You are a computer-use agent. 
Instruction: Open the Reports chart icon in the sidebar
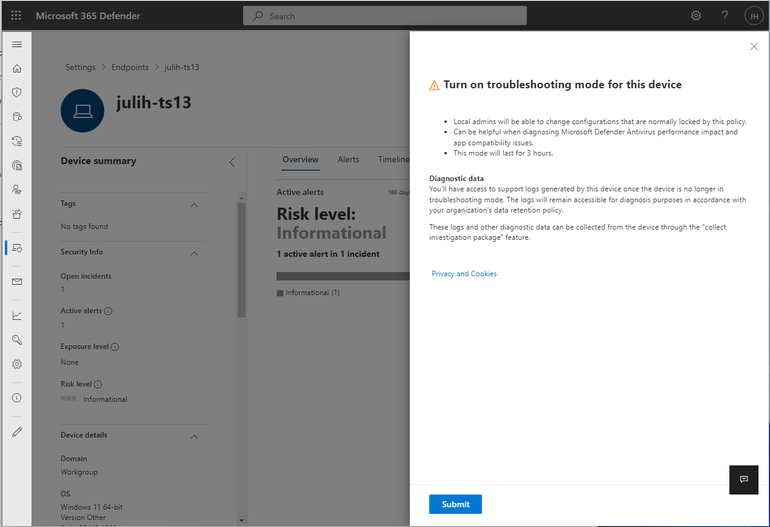click(17, 315)
